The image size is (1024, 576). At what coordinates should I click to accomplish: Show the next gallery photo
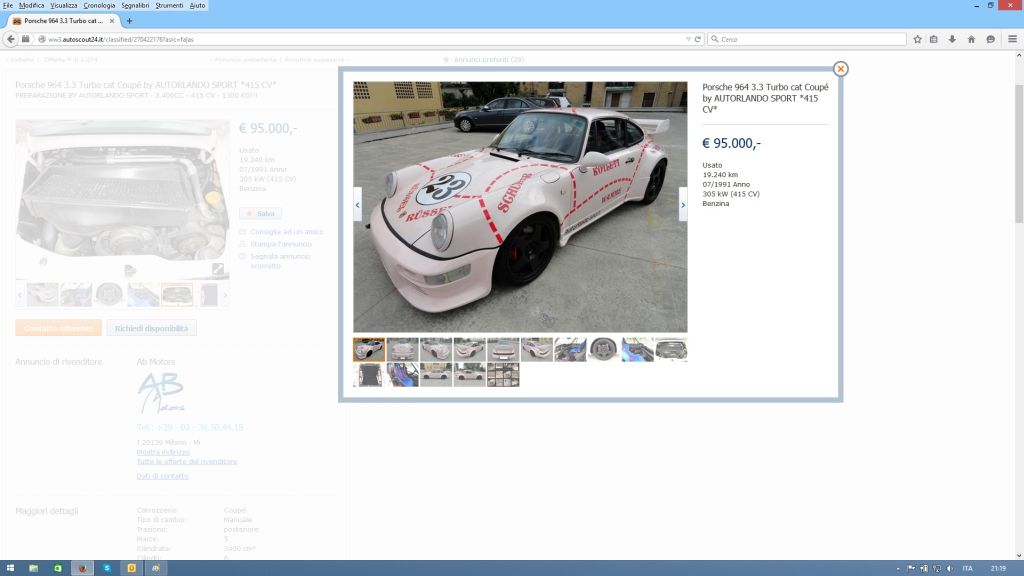(x=683, y=204)
